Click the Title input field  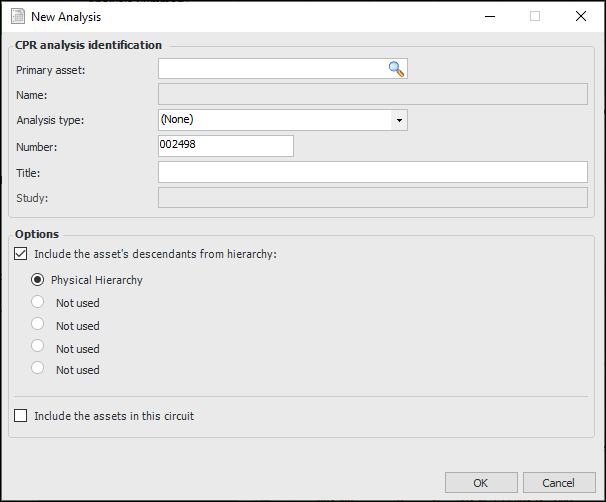tap(372, 172)
